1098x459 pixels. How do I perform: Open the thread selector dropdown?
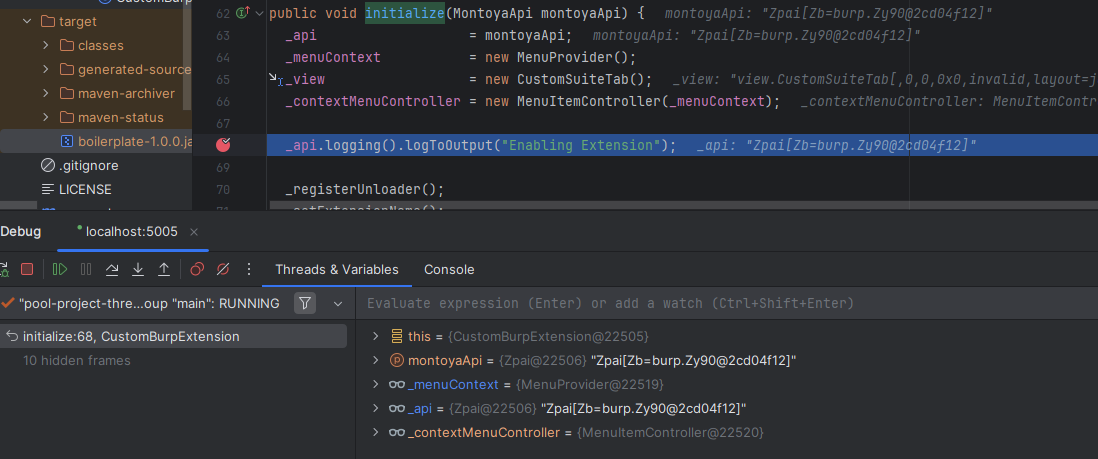[338, 303]
